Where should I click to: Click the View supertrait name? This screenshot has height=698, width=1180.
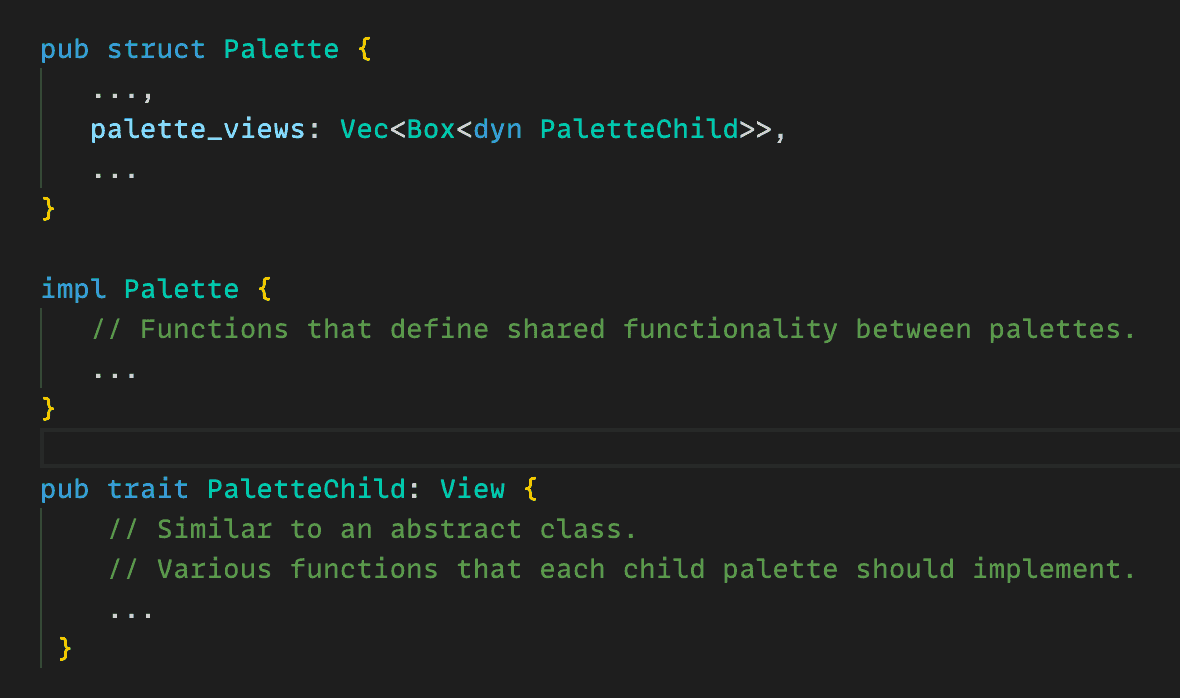point(473,489)
